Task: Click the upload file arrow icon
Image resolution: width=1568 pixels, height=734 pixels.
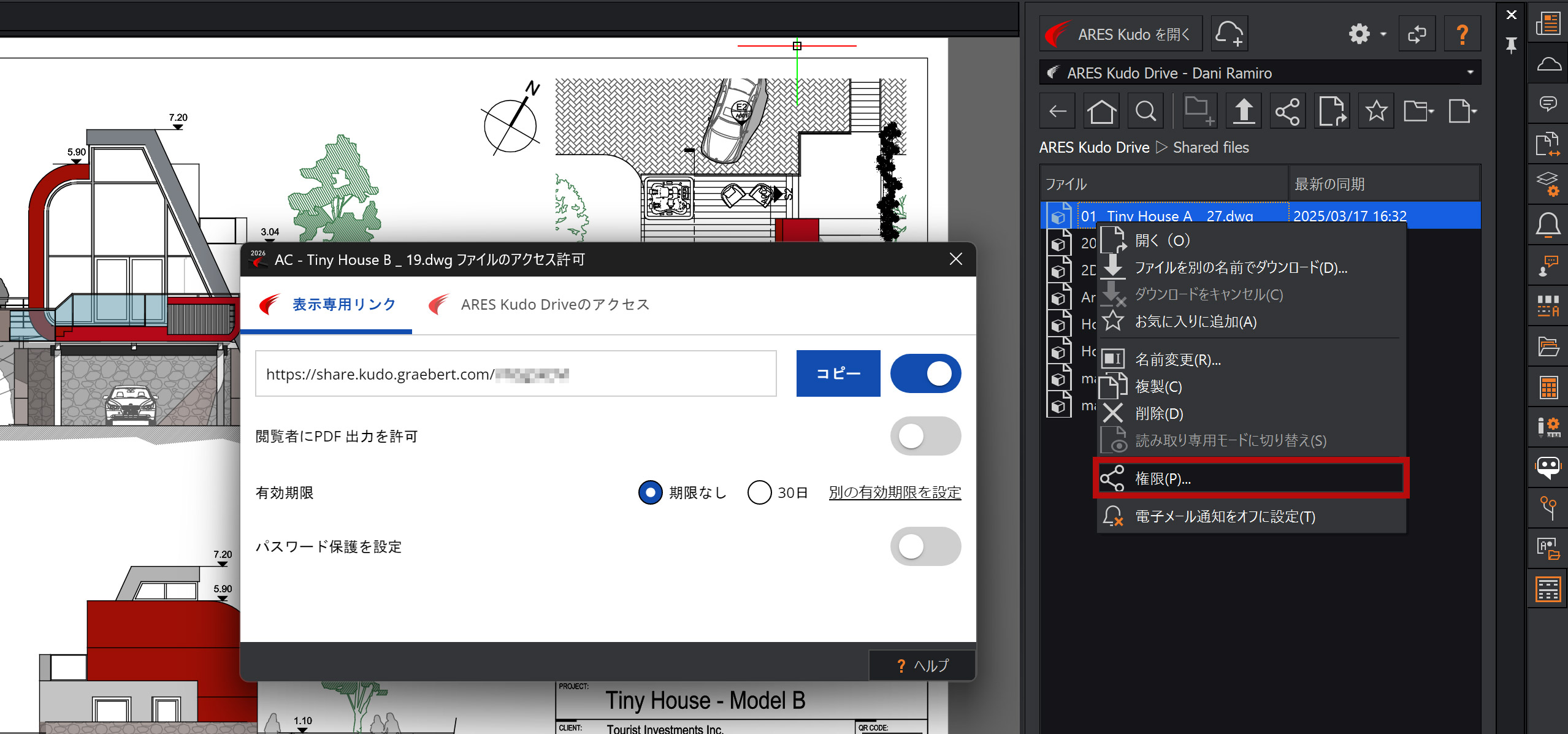Action: 1243,111
